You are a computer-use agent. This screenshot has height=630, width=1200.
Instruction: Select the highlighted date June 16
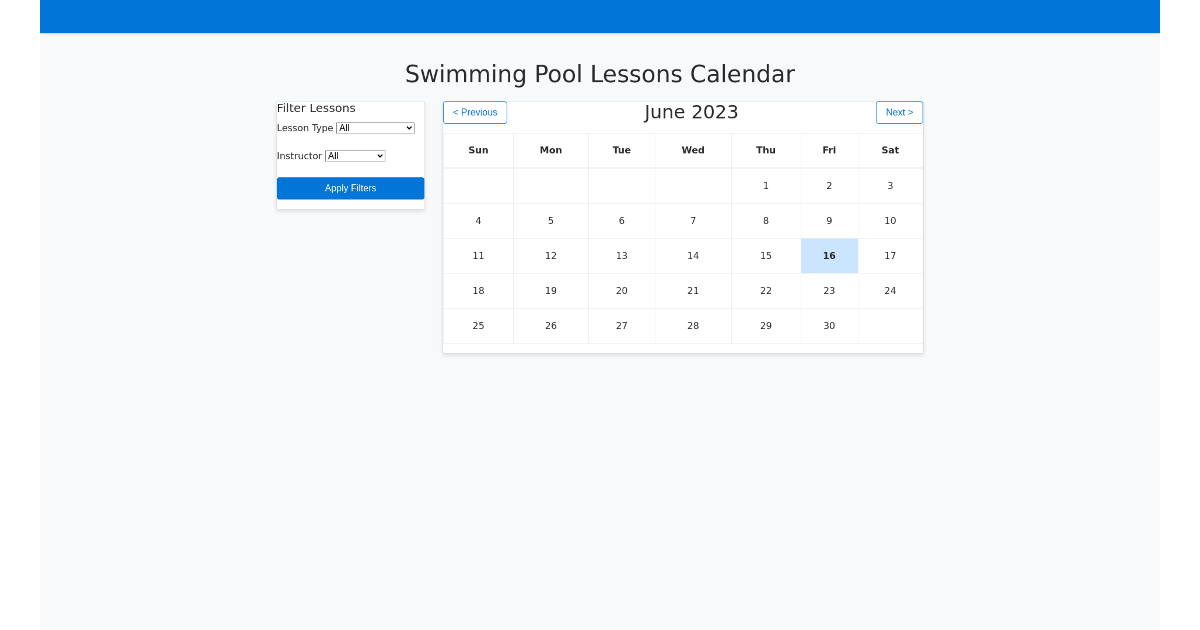(829, 255)
